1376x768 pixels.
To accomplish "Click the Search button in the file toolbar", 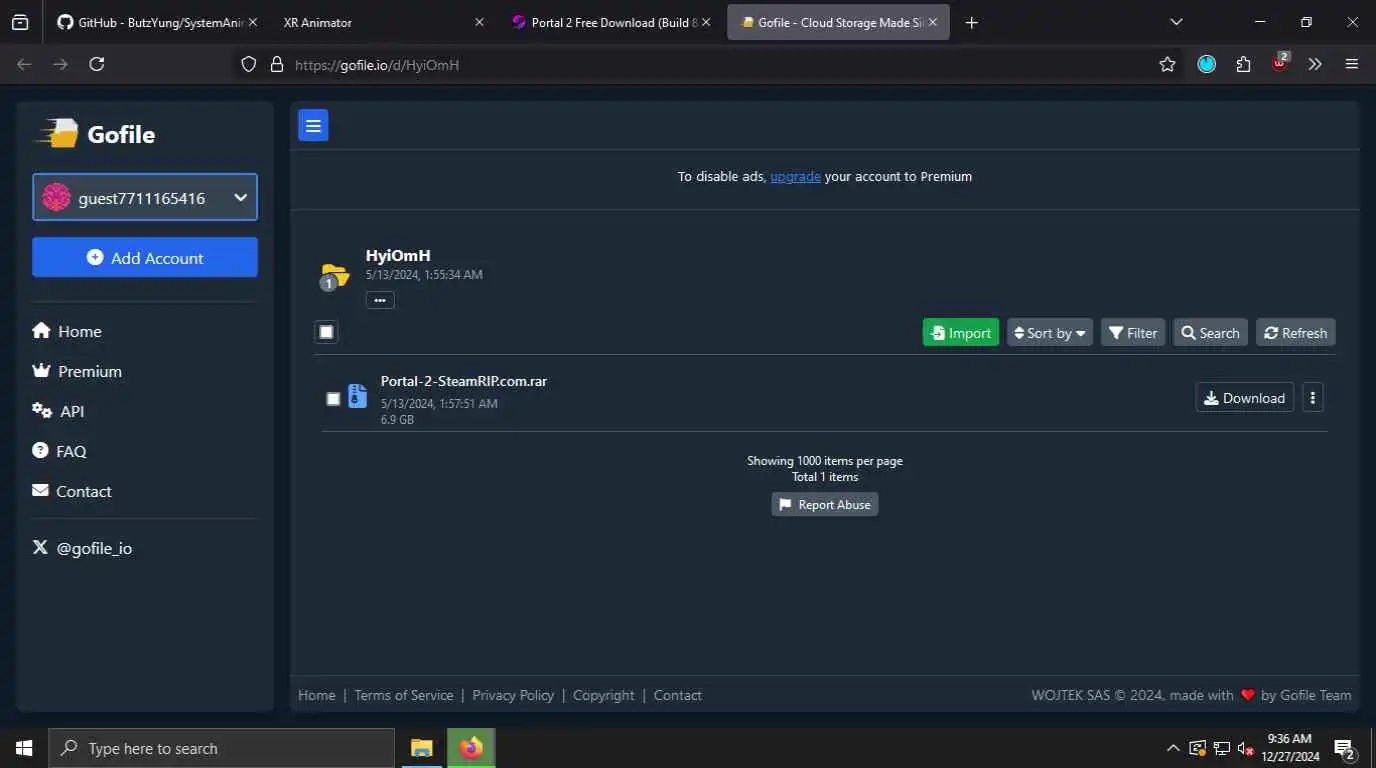I will coord(1210,333).
